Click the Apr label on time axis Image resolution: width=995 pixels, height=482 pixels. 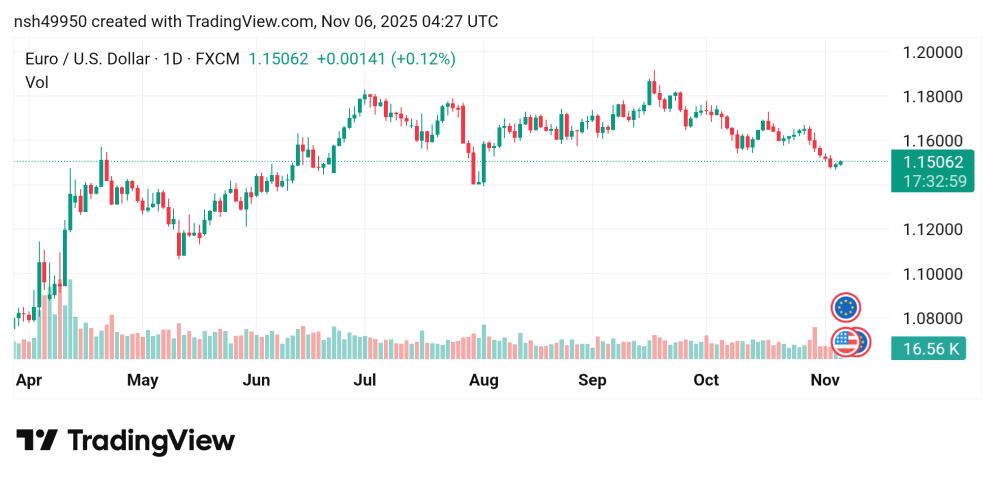pos(28,380)
